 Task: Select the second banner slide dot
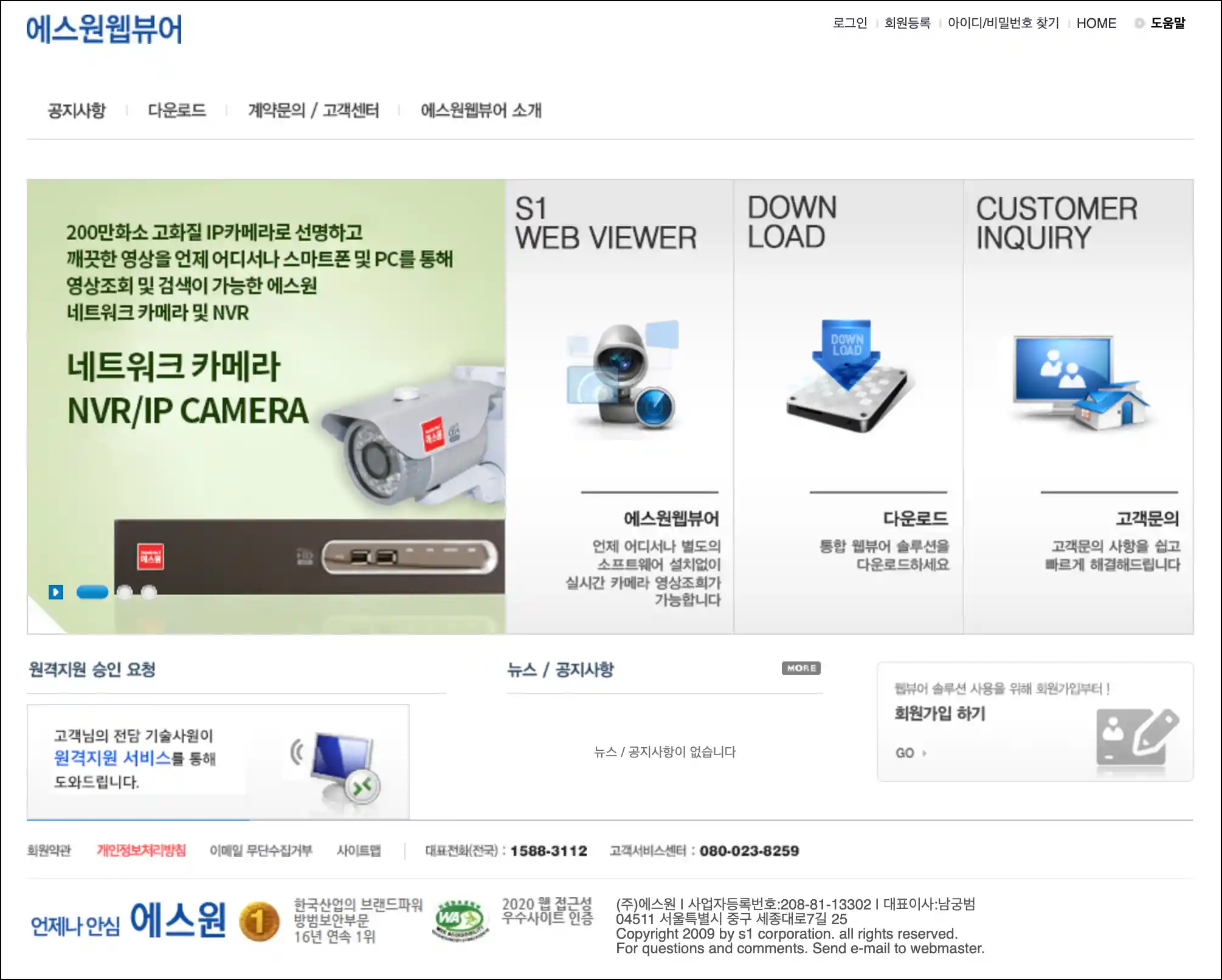click(125, 592)
